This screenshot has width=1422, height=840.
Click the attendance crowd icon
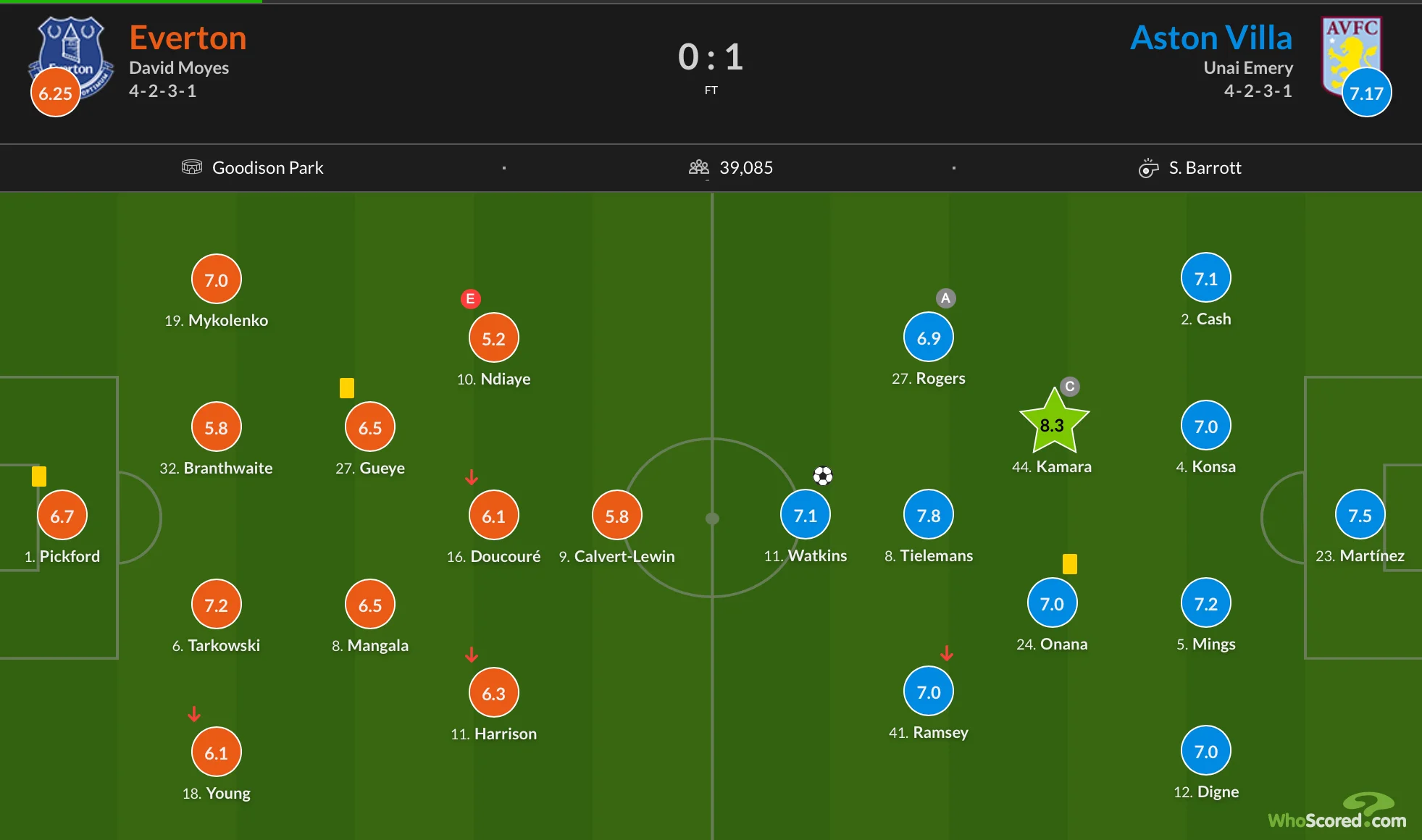(x=698, y=167)
